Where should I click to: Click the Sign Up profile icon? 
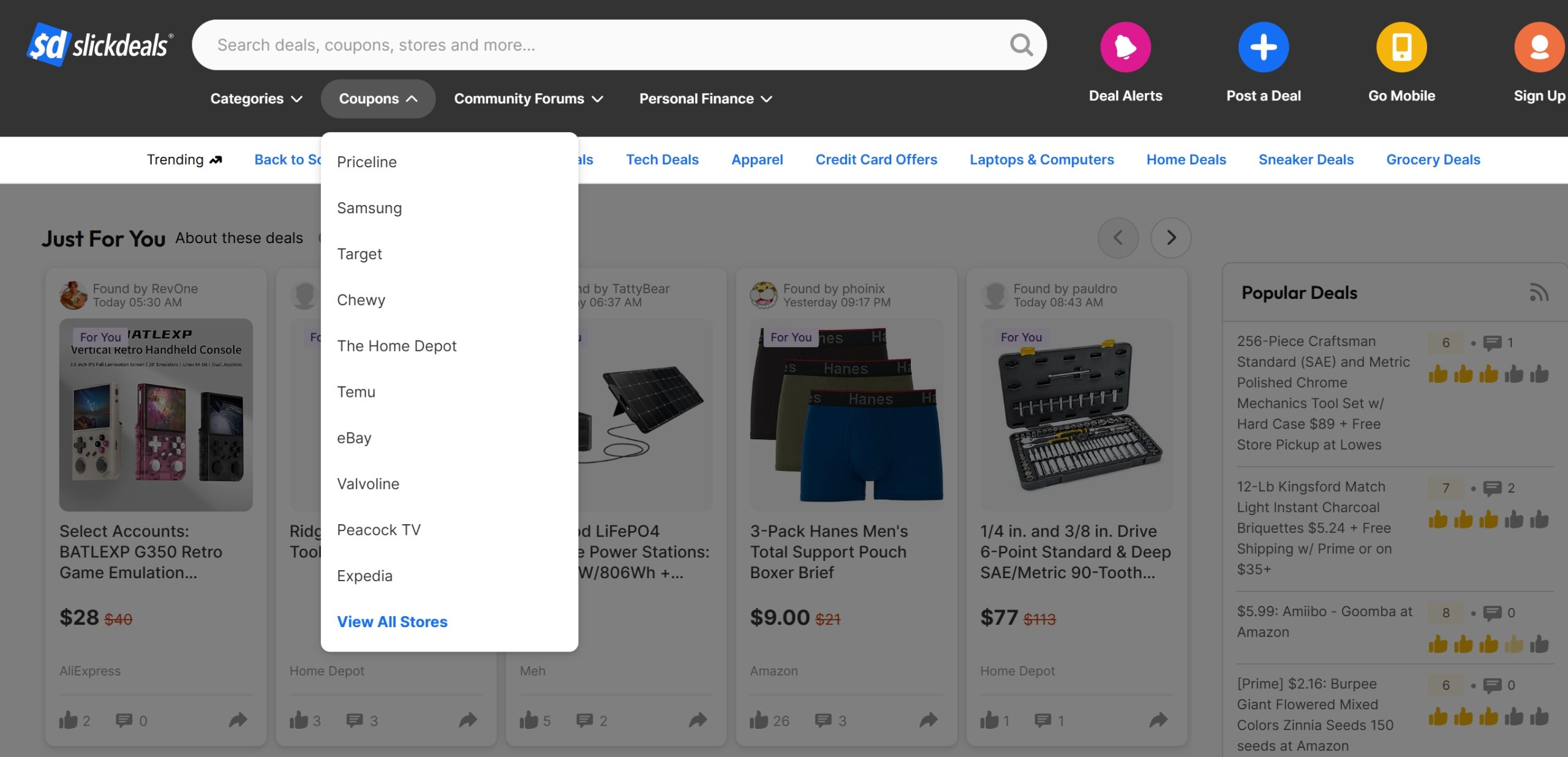(1539, 47)
